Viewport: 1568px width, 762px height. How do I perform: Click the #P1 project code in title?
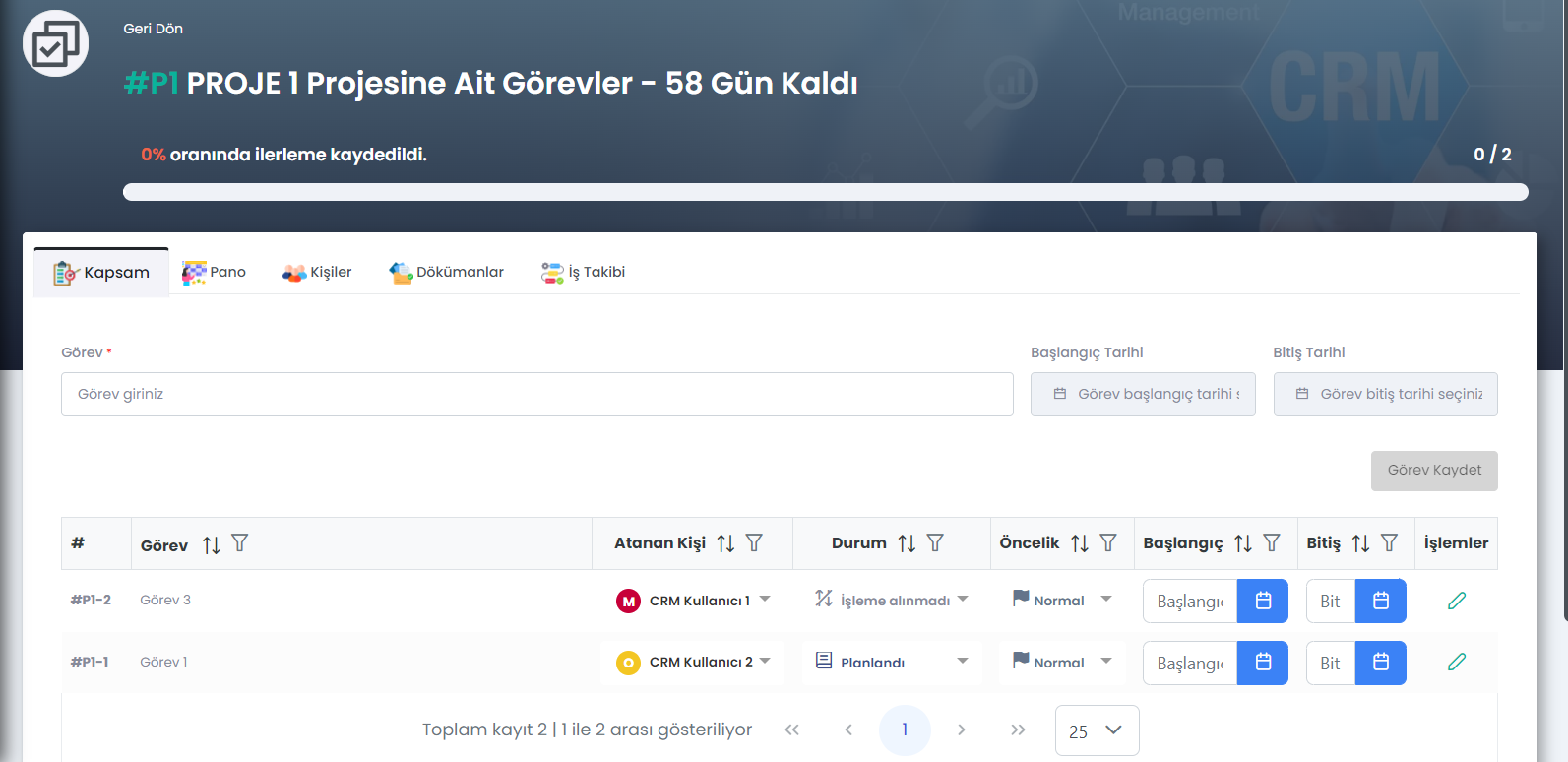click(x=152, y=83)
